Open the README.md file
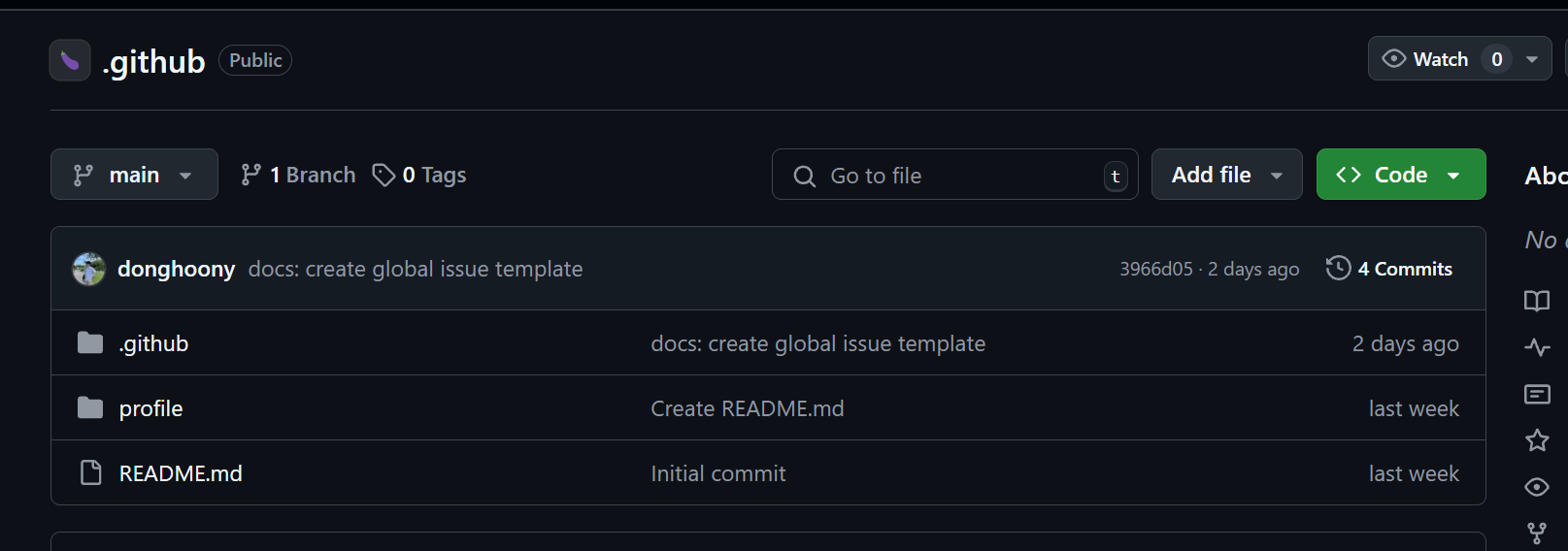Image resolution: width=1568 pixels, height=551 pixels. [181, 473]
